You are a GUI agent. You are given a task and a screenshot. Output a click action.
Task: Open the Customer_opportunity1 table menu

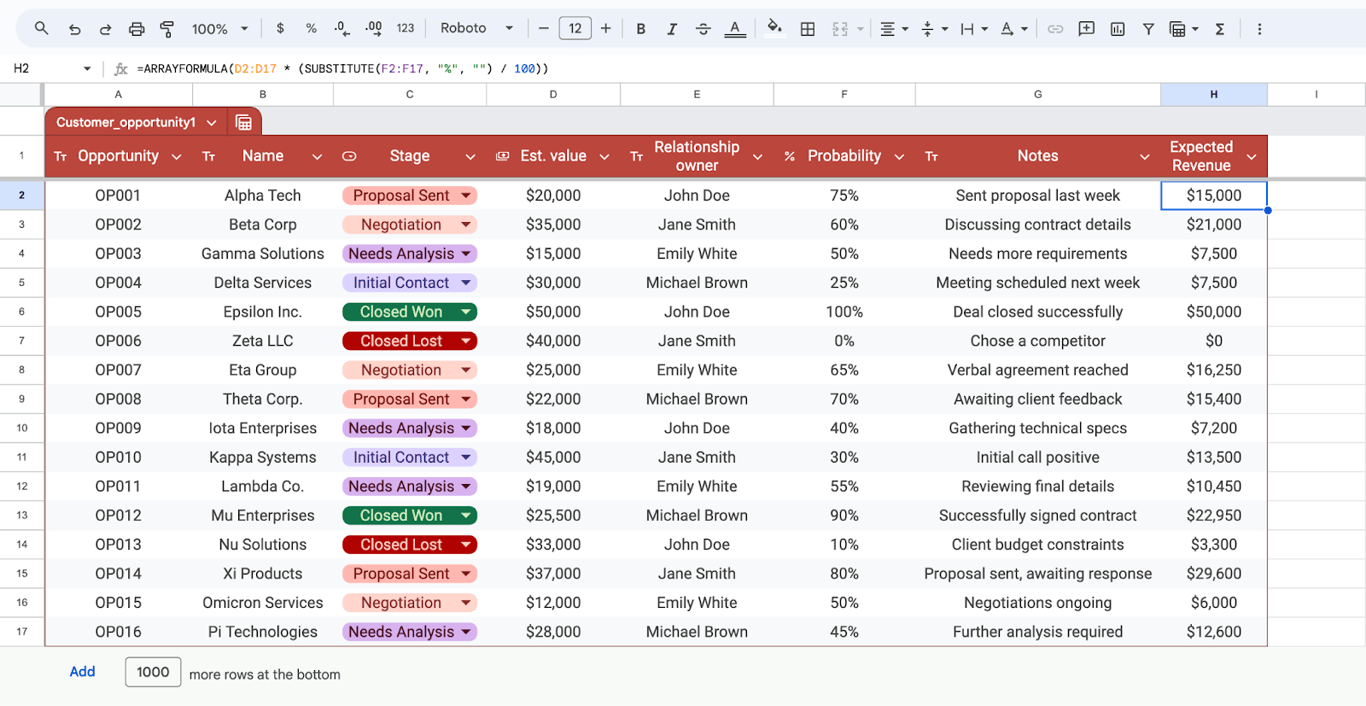(211, 122)
